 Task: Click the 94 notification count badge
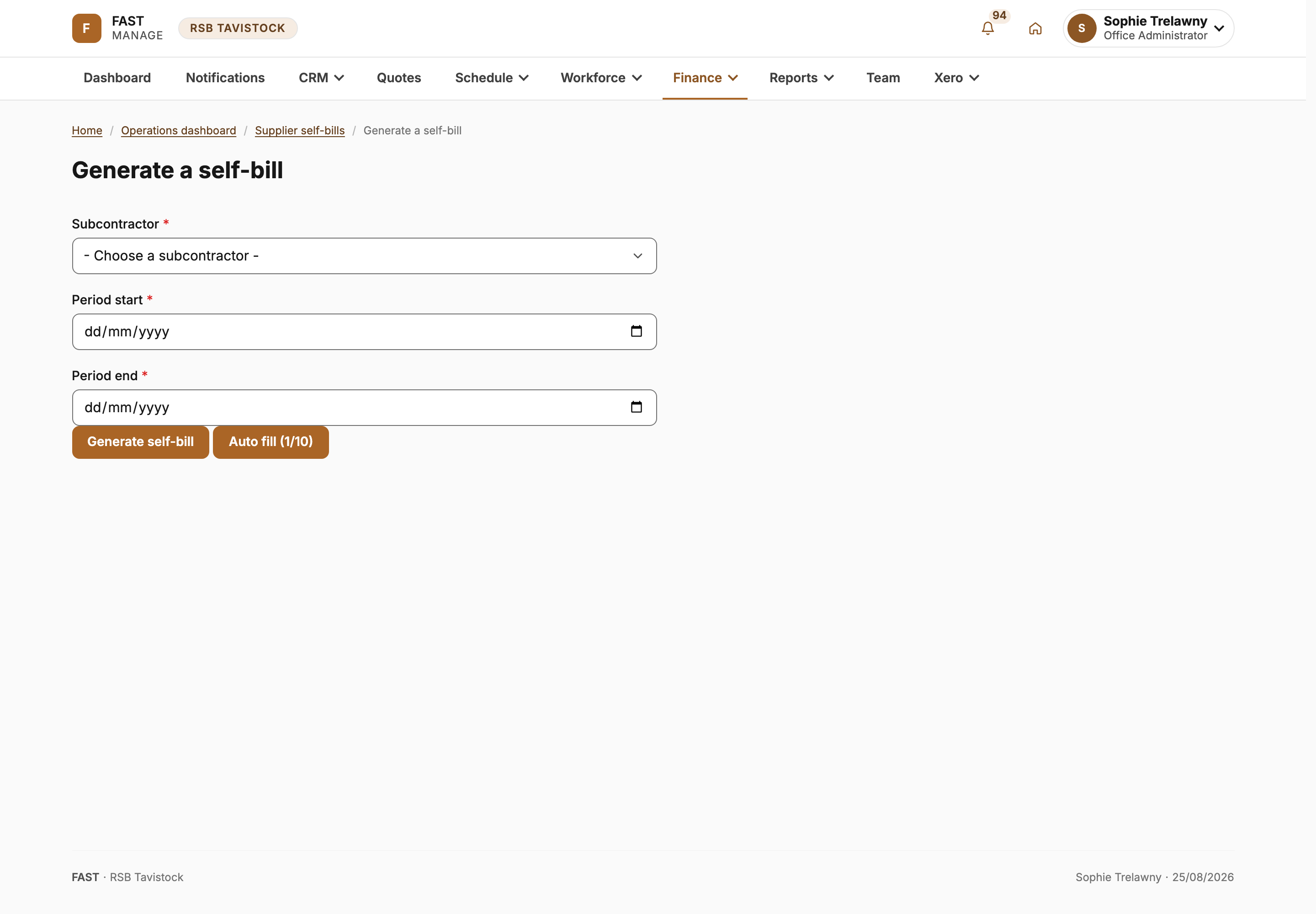click(999, 16)
